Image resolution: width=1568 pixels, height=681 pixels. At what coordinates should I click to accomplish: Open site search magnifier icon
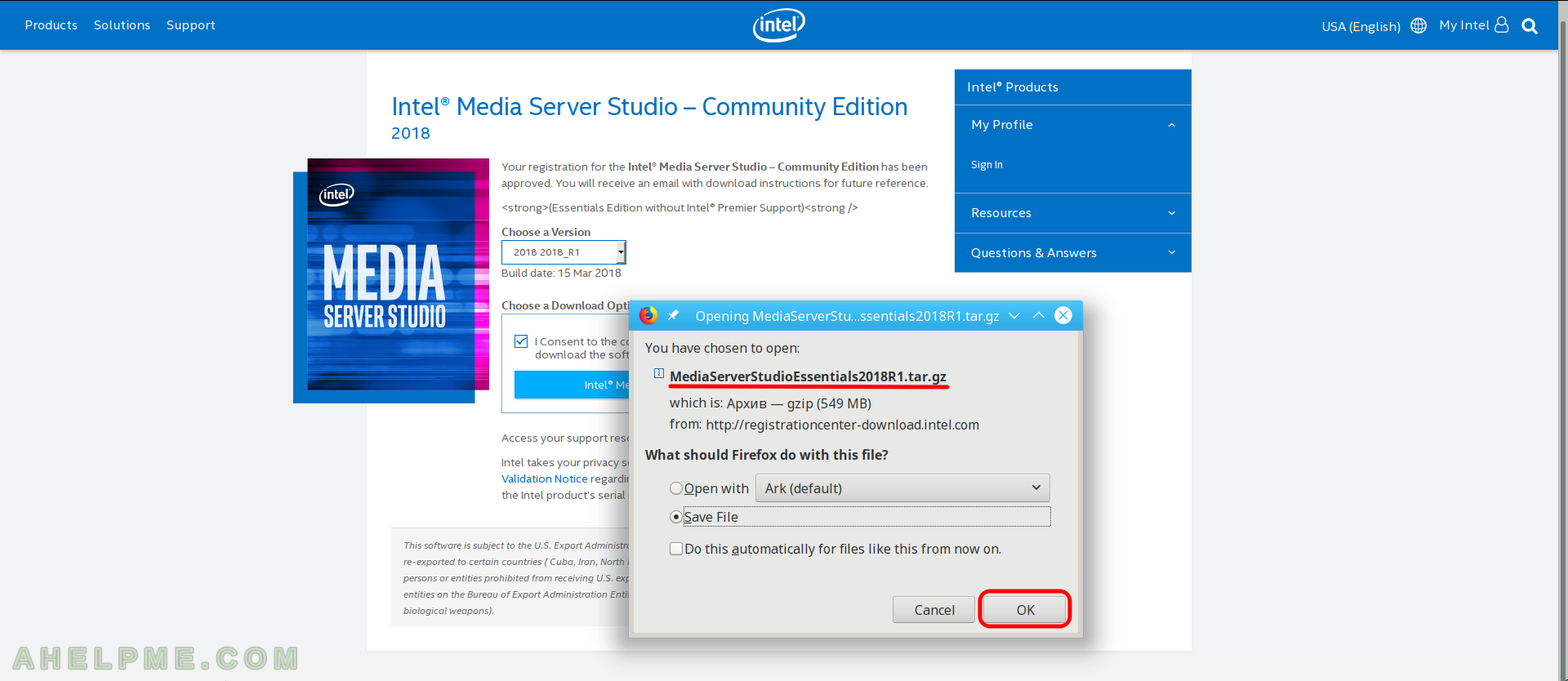pos(1530,26)
